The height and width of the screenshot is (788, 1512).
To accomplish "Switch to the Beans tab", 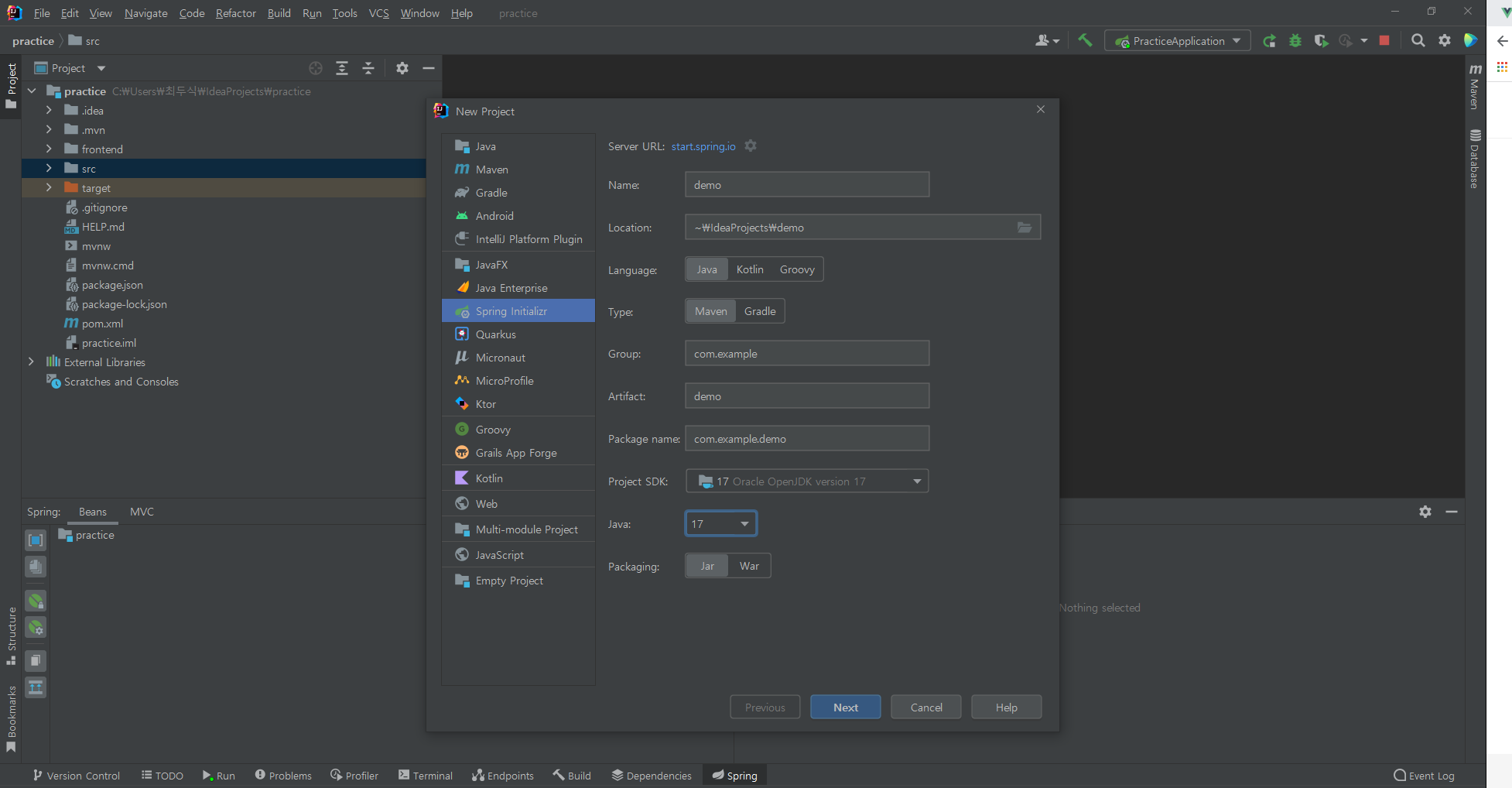I will [x=93, y=512].
